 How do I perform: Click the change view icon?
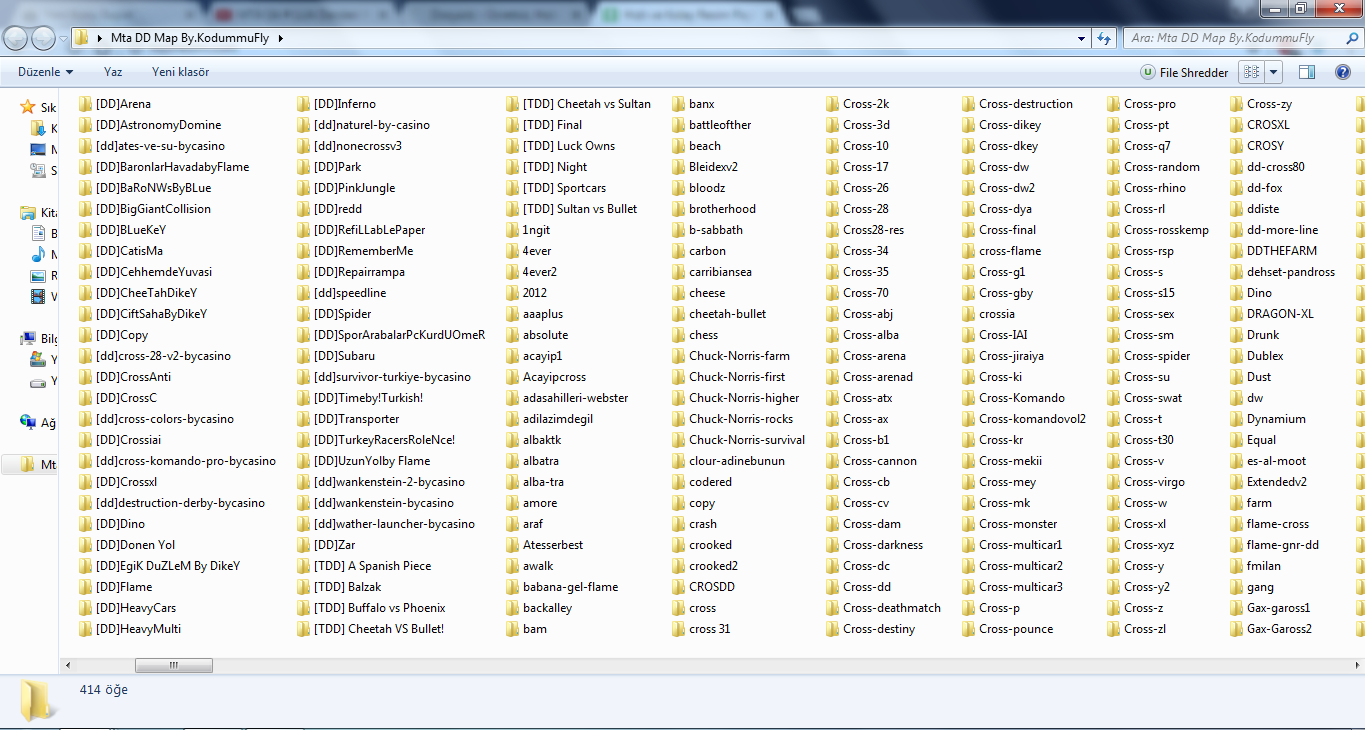(1251, 72)
